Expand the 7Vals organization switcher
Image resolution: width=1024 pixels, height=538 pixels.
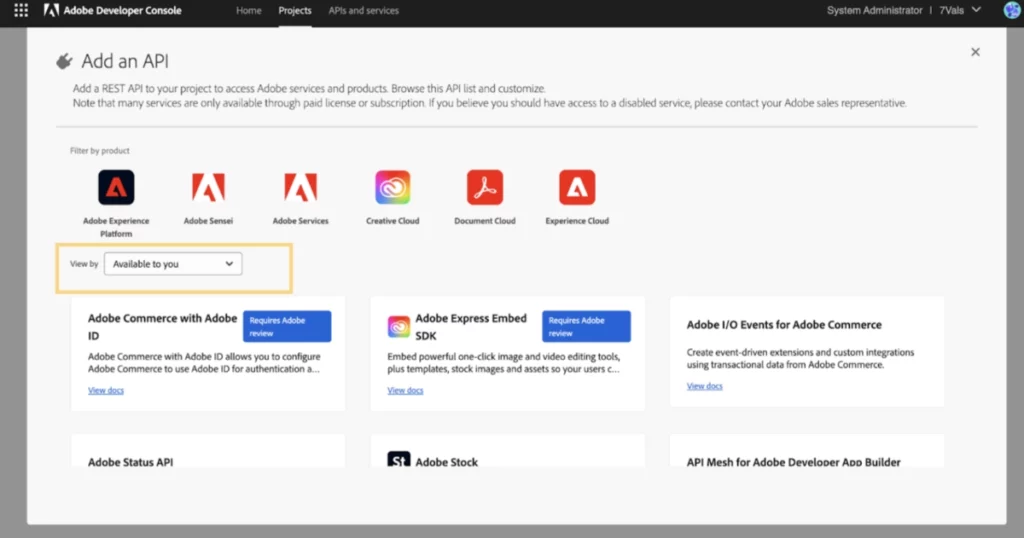click(960, 10)
